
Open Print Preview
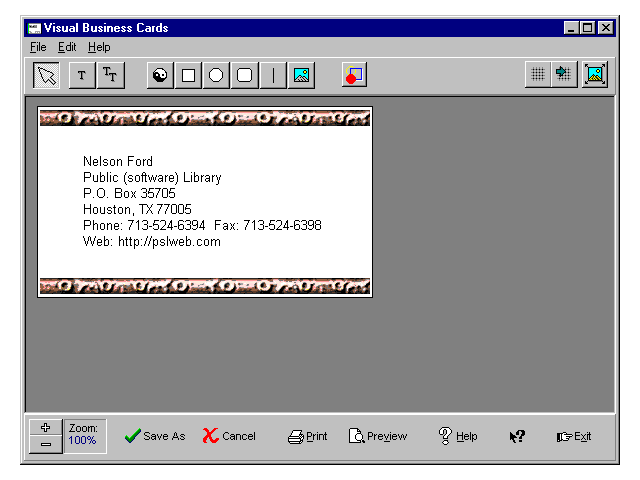click(x=378, y=436)
